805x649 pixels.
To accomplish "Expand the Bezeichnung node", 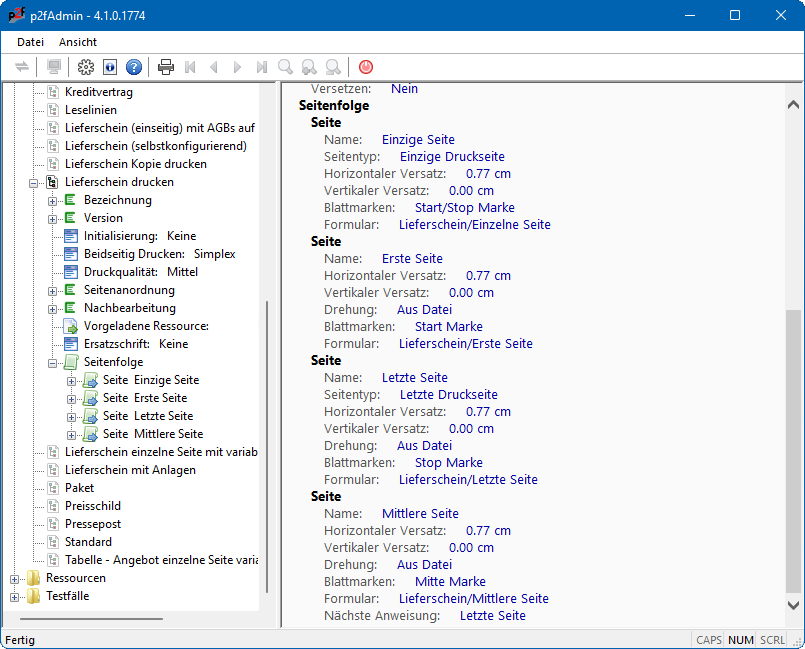I will coord(52,201).
